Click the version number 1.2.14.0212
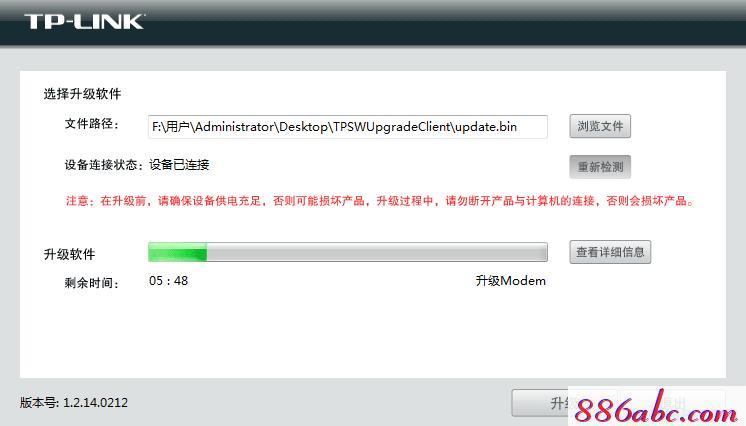 (96, 403)
